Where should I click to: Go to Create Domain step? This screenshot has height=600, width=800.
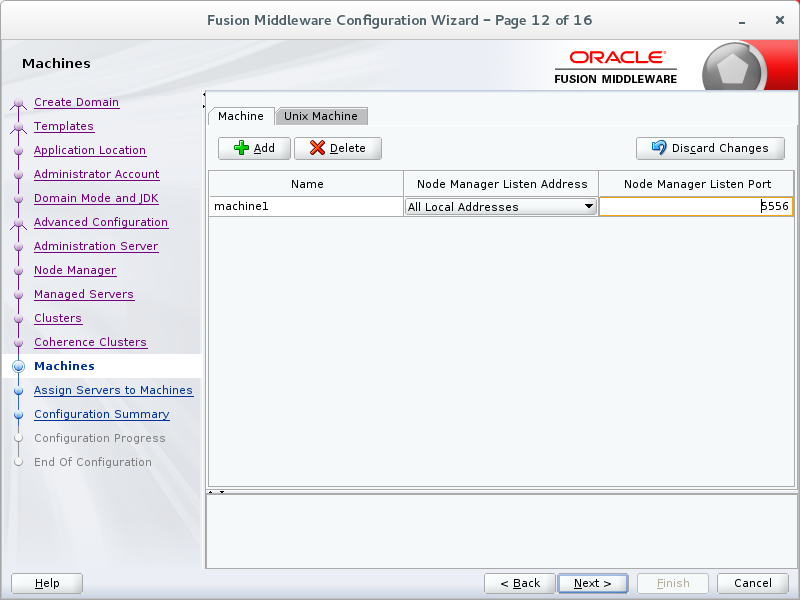(77, 102)
